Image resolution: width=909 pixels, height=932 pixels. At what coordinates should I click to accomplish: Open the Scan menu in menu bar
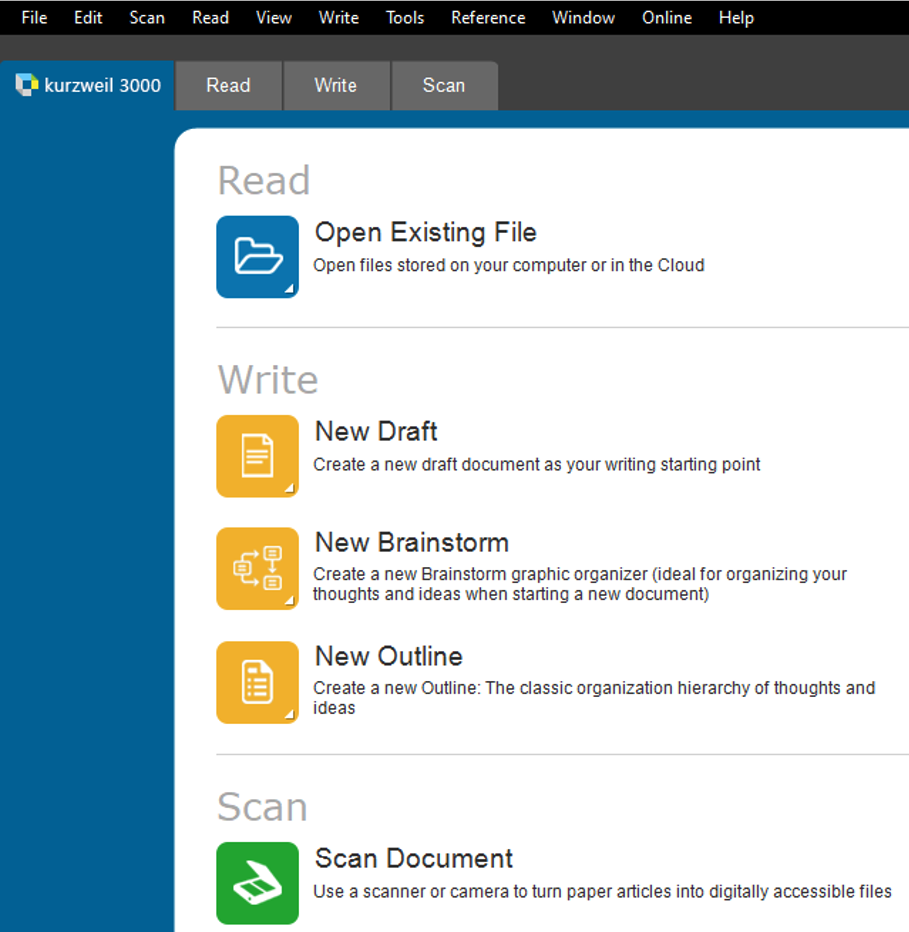coord(147,18)
